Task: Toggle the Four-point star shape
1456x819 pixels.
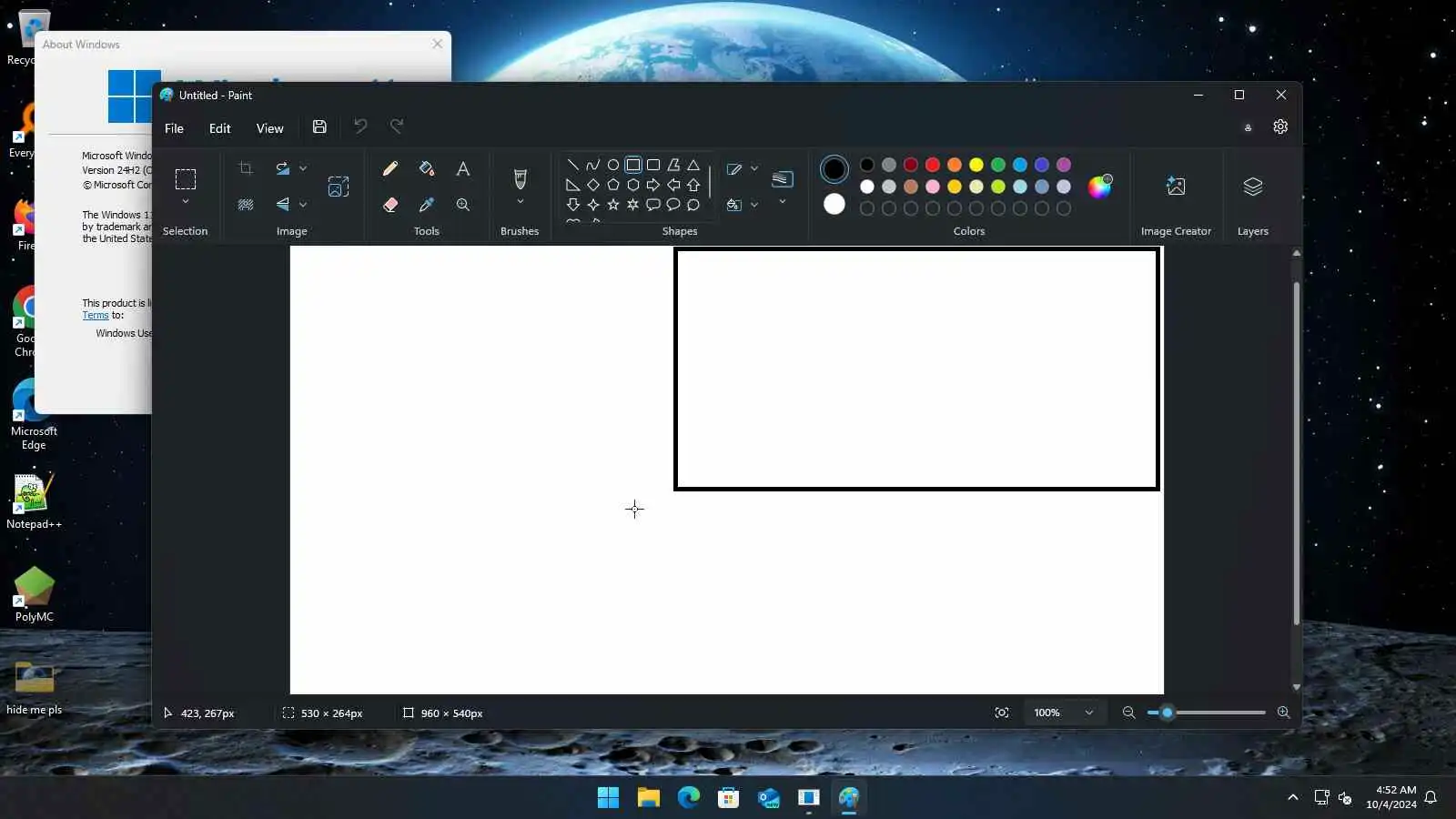Action: pos(593,205)
